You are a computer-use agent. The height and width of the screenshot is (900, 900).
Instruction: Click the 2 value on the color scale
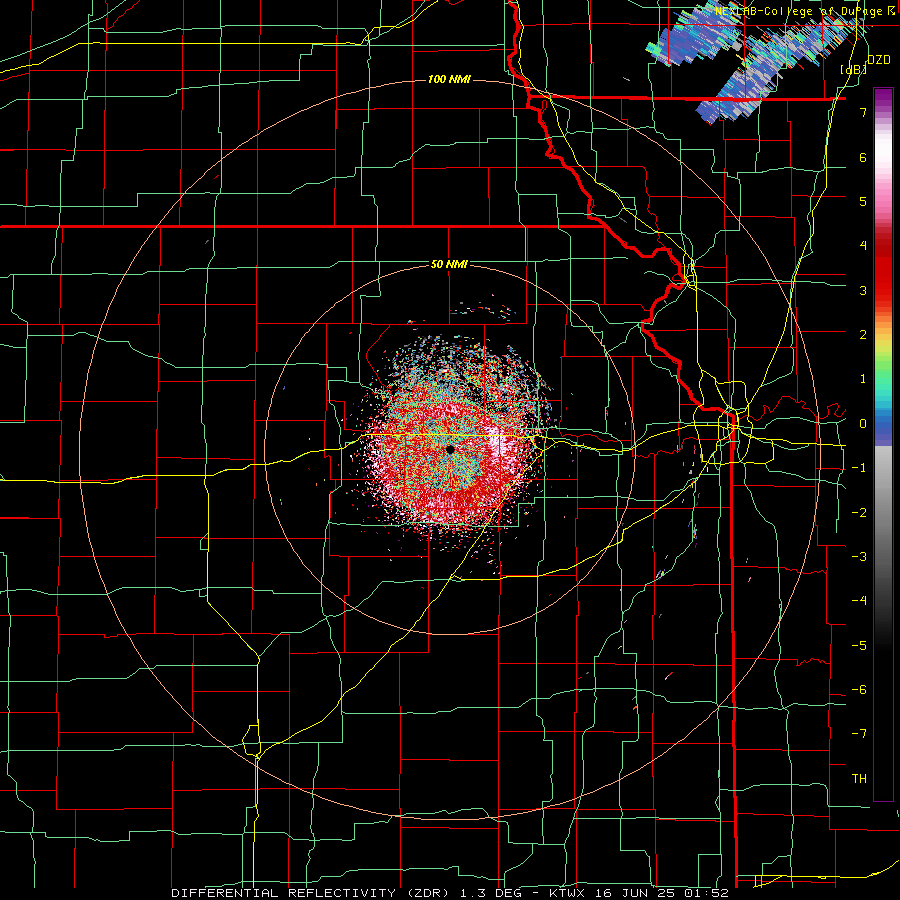pos(863,335)
